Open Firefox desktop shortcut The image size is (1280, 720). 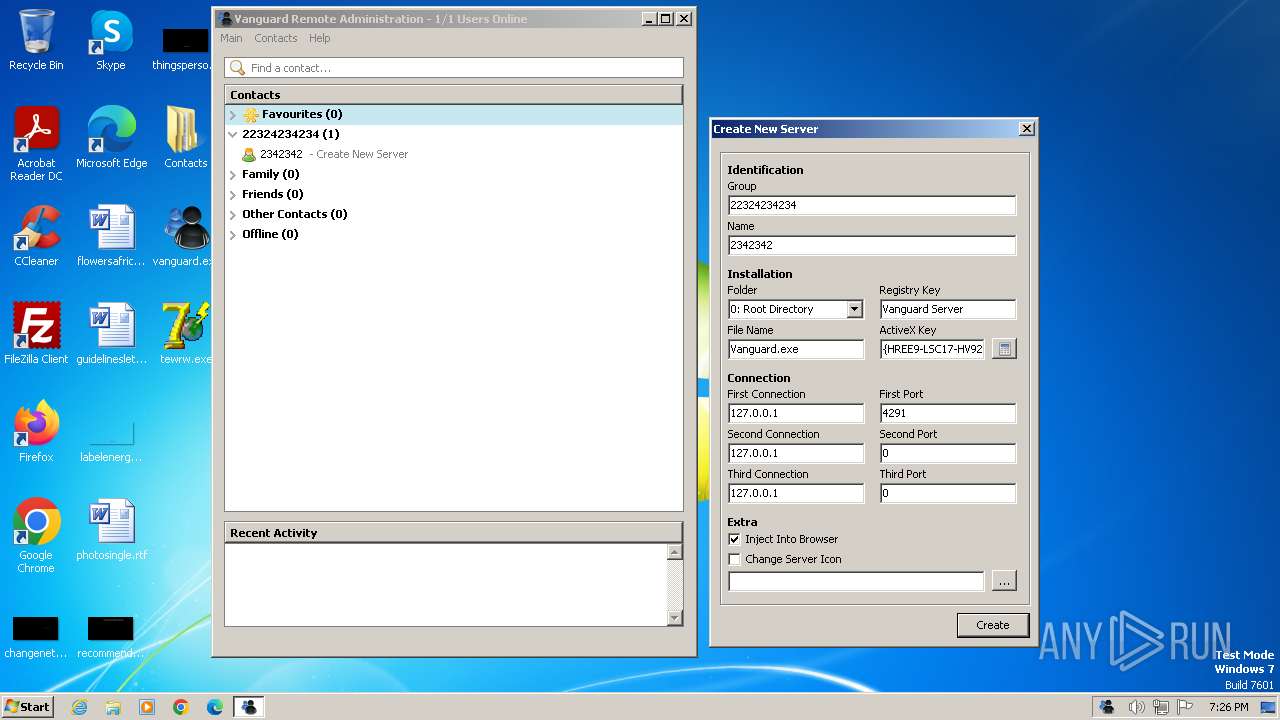coord(36,432)
